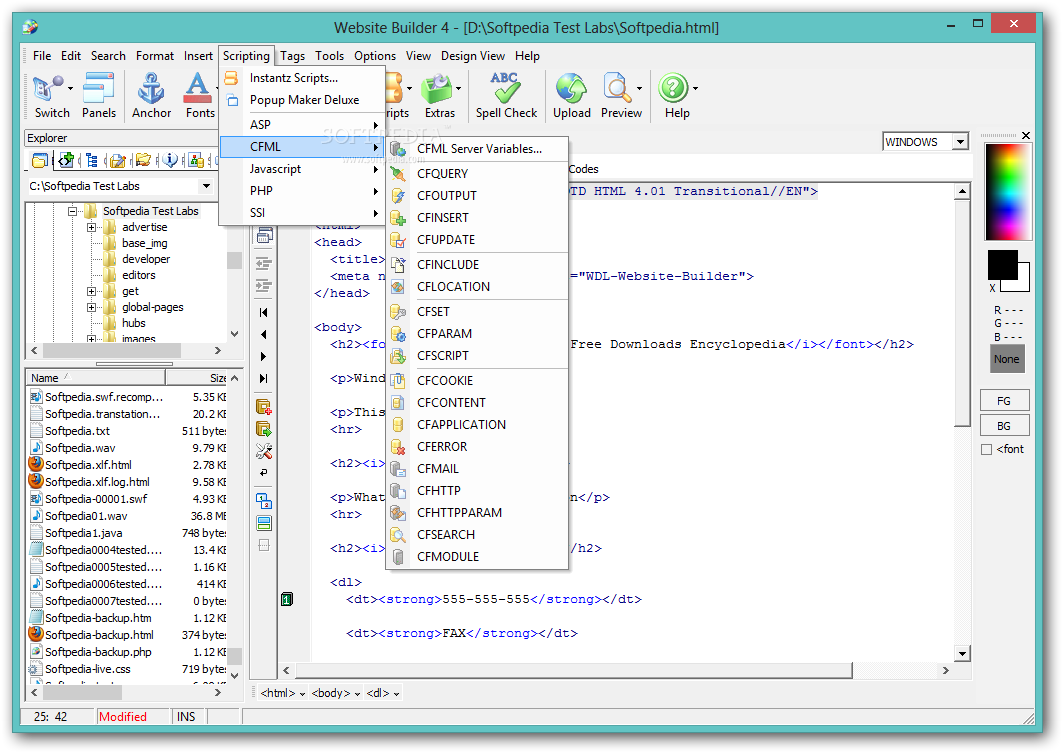Viewport: 1063px width, 753px height.
Task: Sort files by Size column
Action: coord(197,378)
